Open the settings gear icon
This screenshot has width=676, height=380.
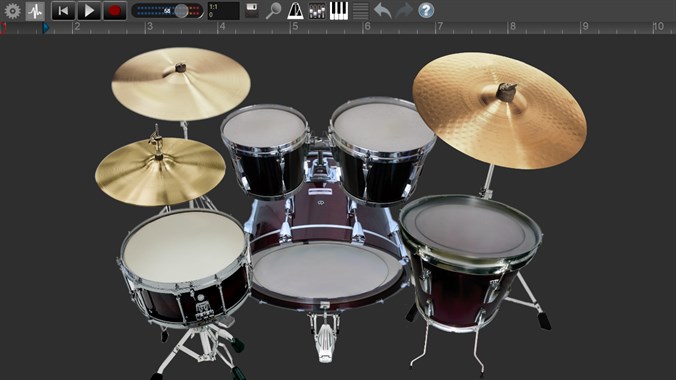click(x=13, y=11)
